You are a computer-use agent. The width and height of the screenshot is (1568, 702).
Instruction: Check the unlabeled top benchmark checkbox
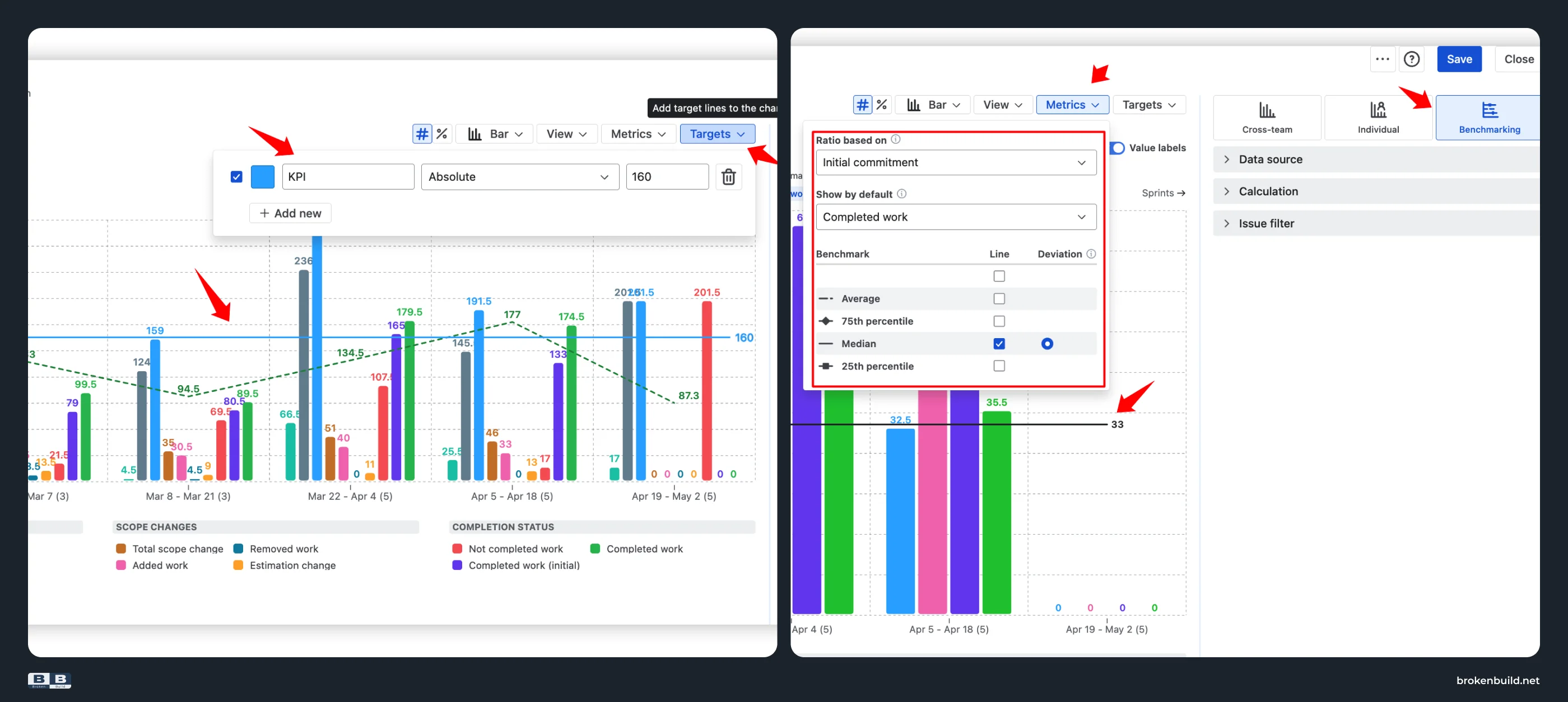(x=999, y=276)
